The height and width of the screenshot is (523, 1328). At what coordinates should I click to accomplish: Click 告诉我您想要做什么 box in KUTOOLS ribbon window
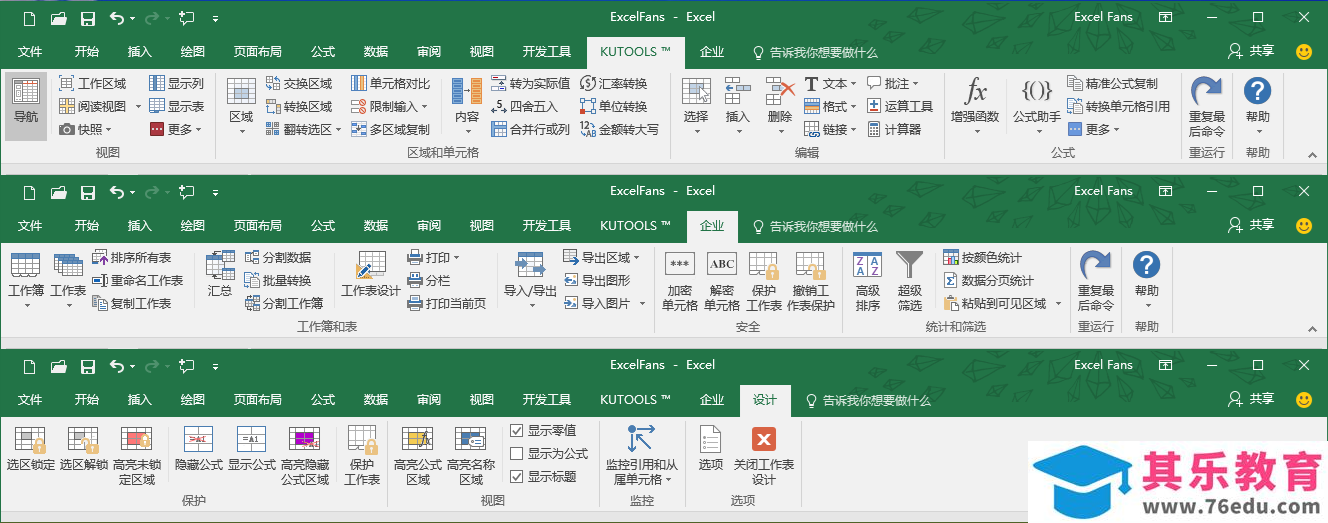tap(815, 52)
